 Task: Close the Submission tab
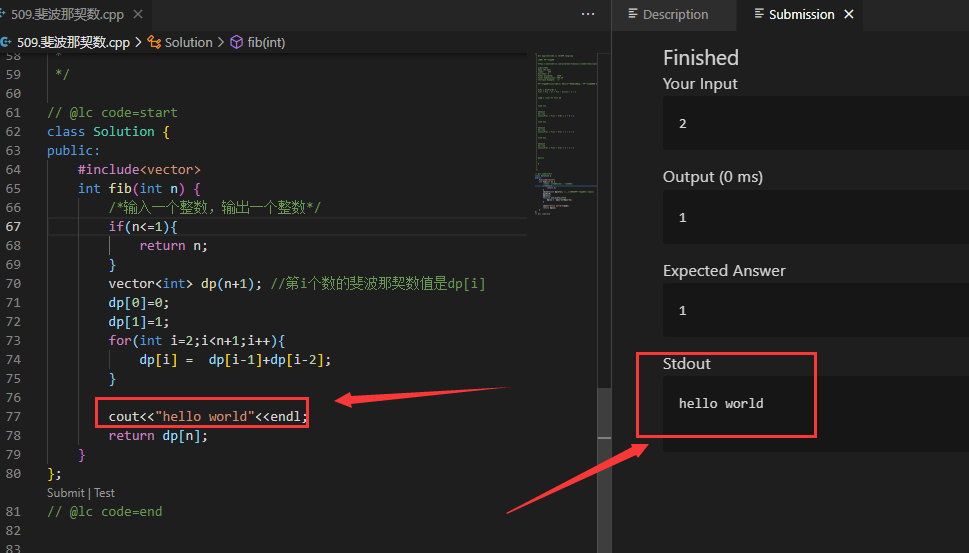[849, 14]
